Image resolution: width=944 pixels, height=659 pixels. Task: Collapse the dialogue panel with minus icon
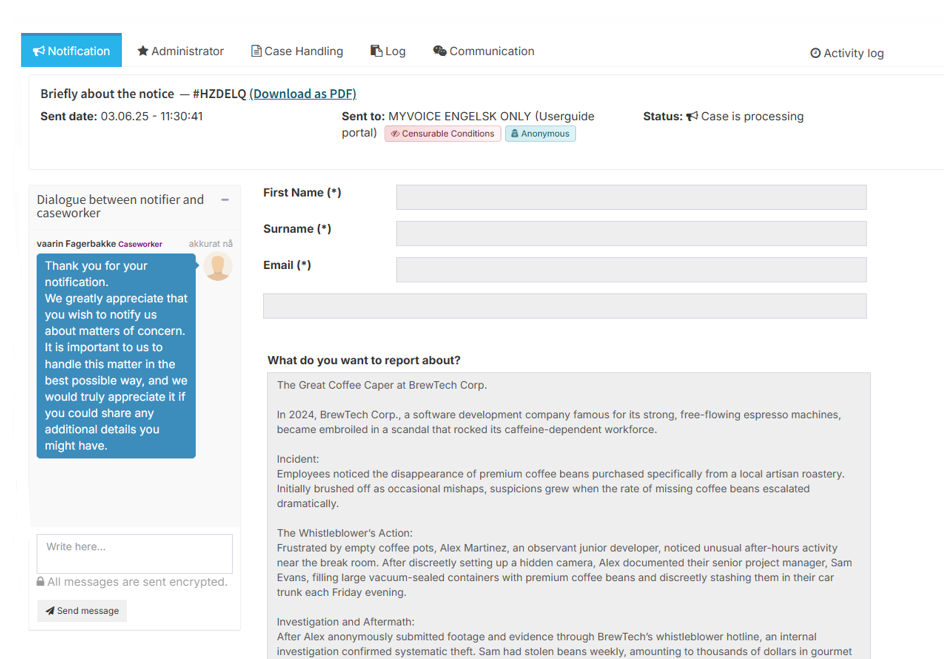[x=225, y=200]
